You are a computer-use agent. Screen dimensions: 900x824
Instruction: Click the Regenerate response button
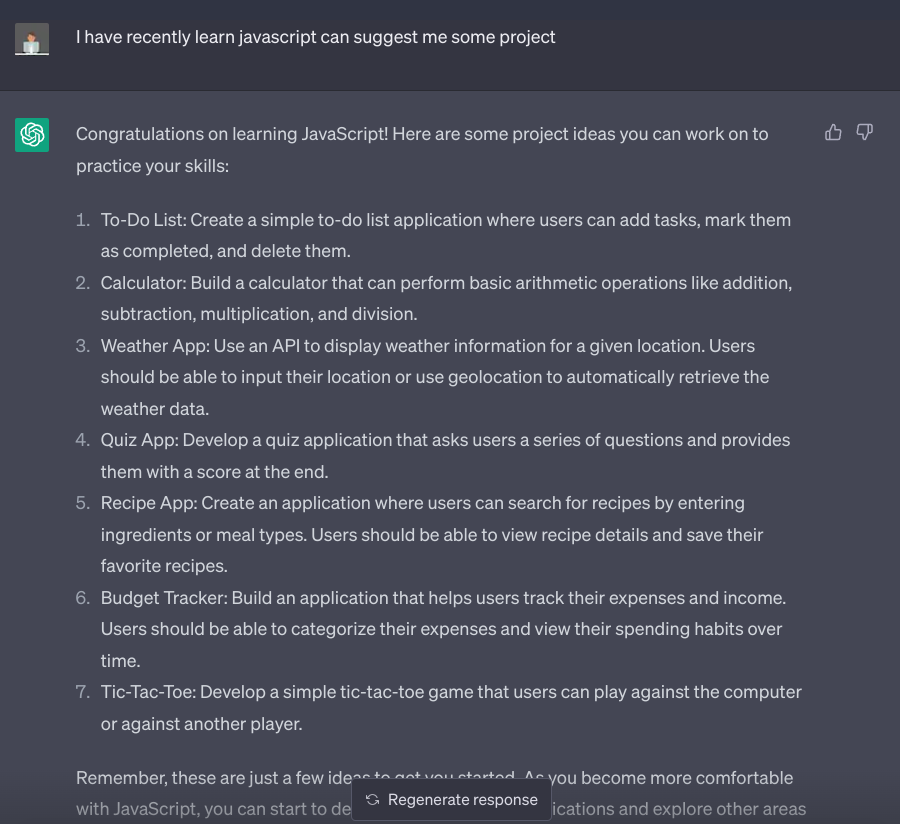pos(451,799)
